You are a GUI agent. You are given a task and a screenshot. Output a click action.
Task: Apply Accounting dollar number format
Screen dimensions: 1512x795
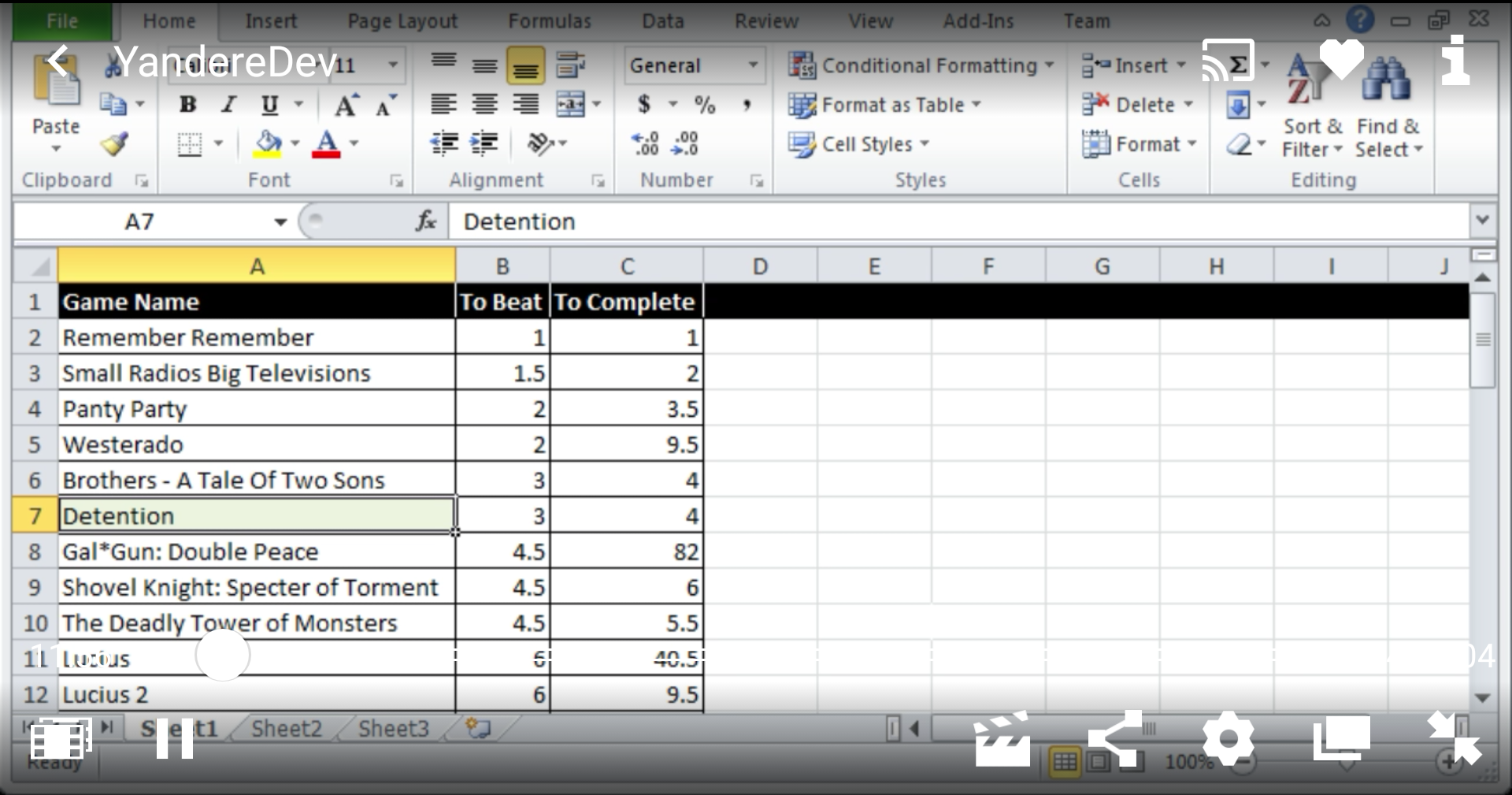644,104
